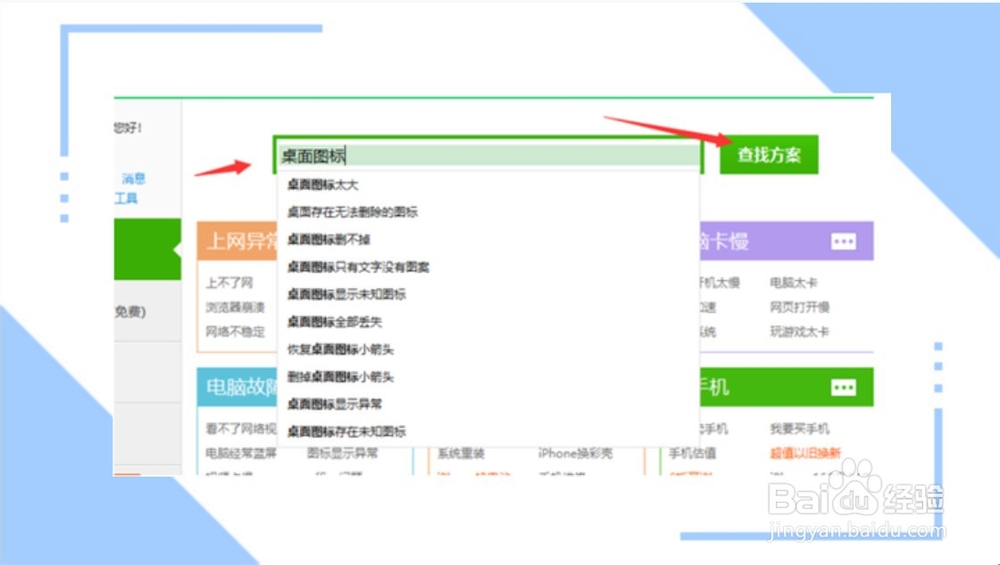Screen dimensions: 1000x565
Task: Open the 我要买手机 link
Action: coord(799,429)
